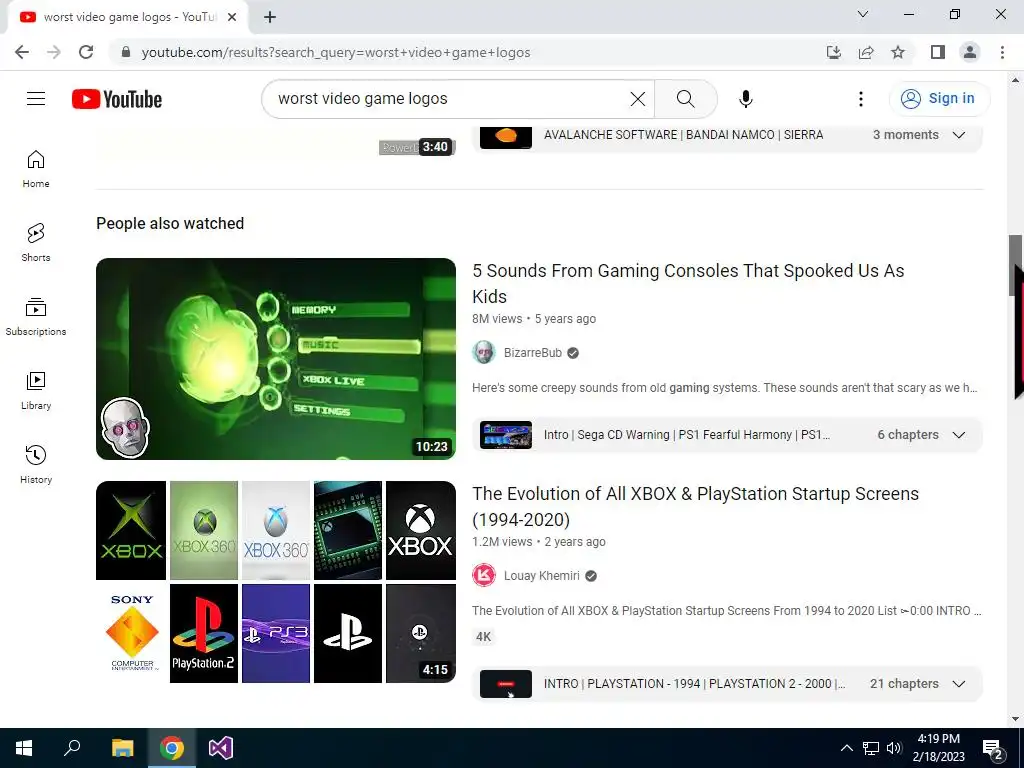1024x768 pixels.
Task: Open the Louay Khemiri channel avatar
Action: pos(484,575)
